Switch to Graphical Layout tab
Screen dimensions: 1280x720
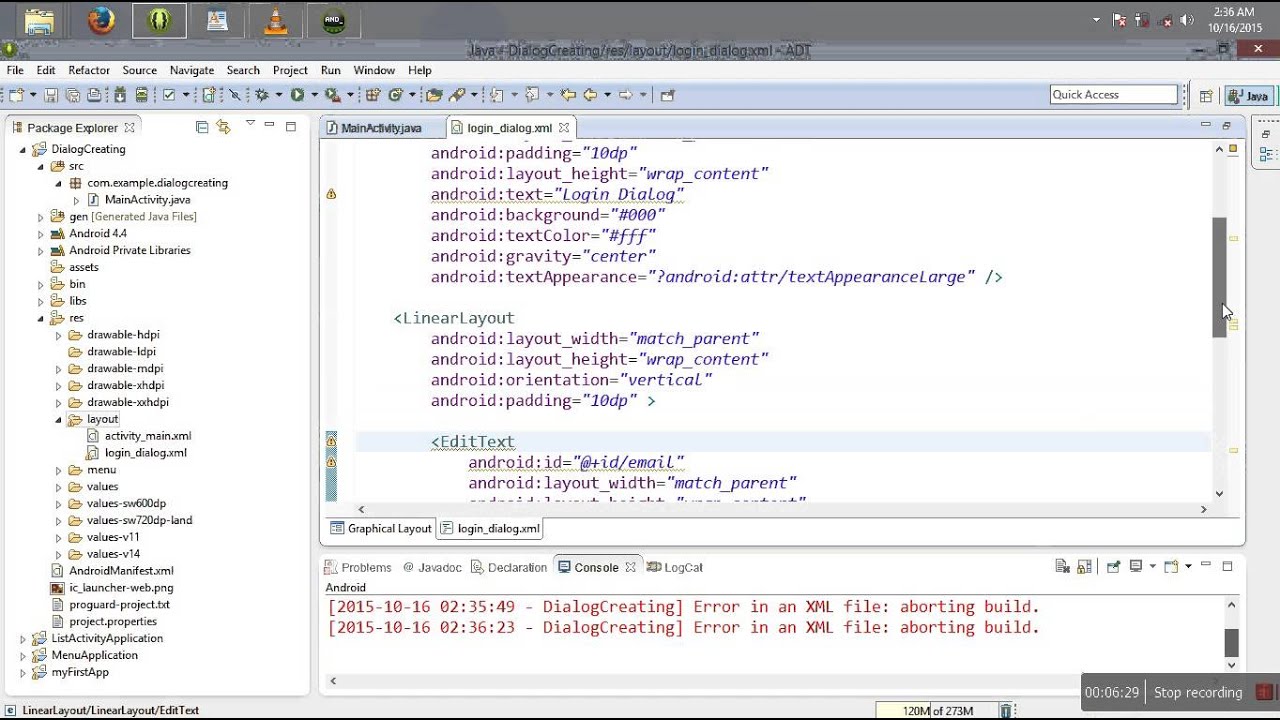click(x=381, y=528)
